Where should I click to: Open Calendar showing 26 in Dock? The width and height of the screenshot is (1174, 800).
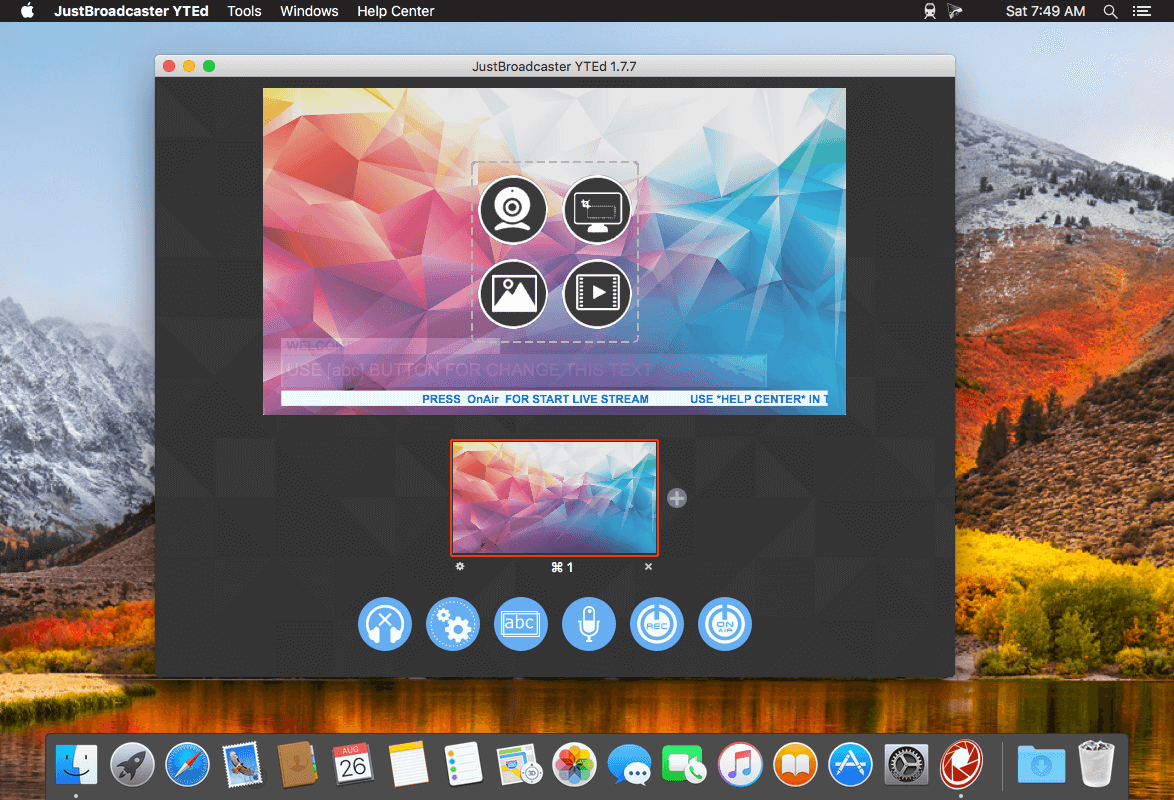[353, 765]
